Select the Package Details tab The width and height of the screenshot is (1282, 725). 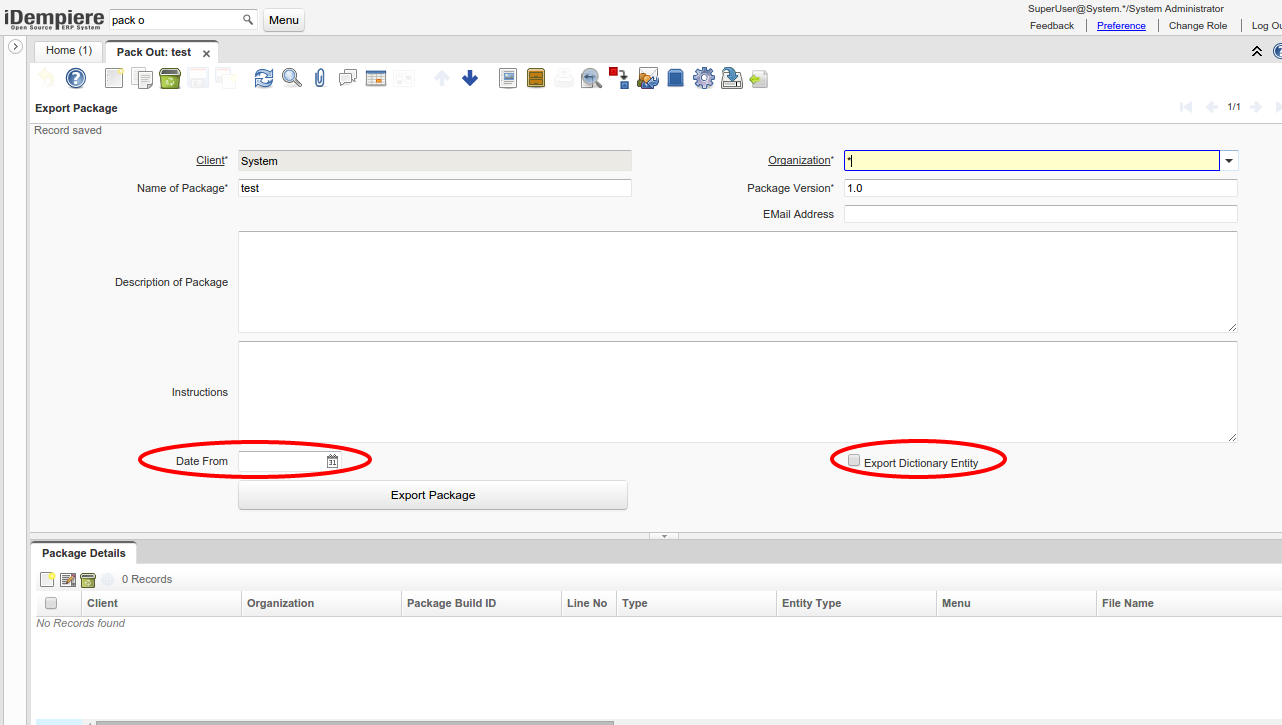pos(84,553)
